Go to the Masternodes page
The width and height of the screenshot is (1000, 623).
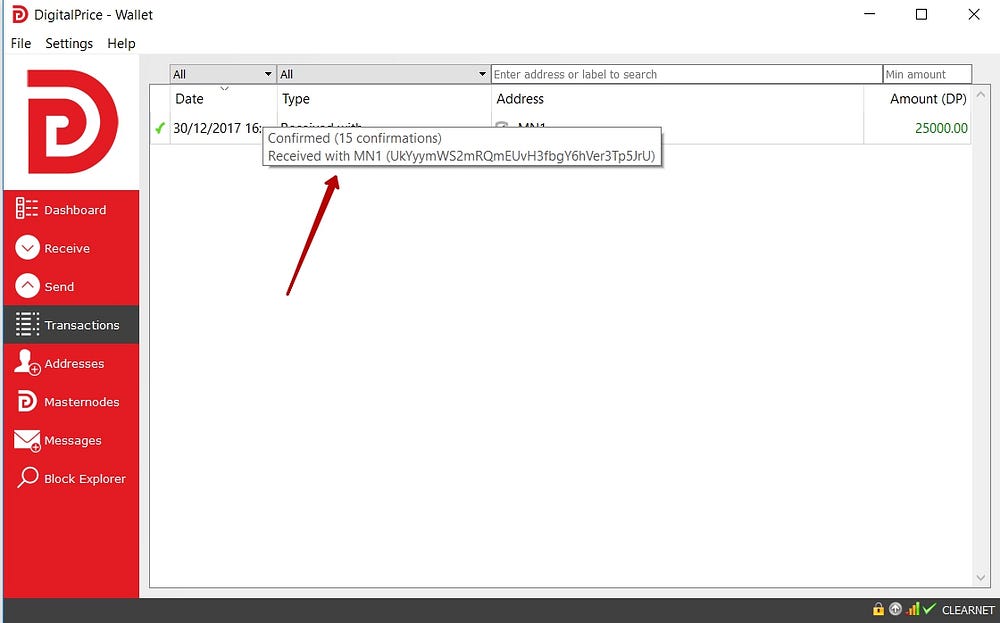(82, 402)
